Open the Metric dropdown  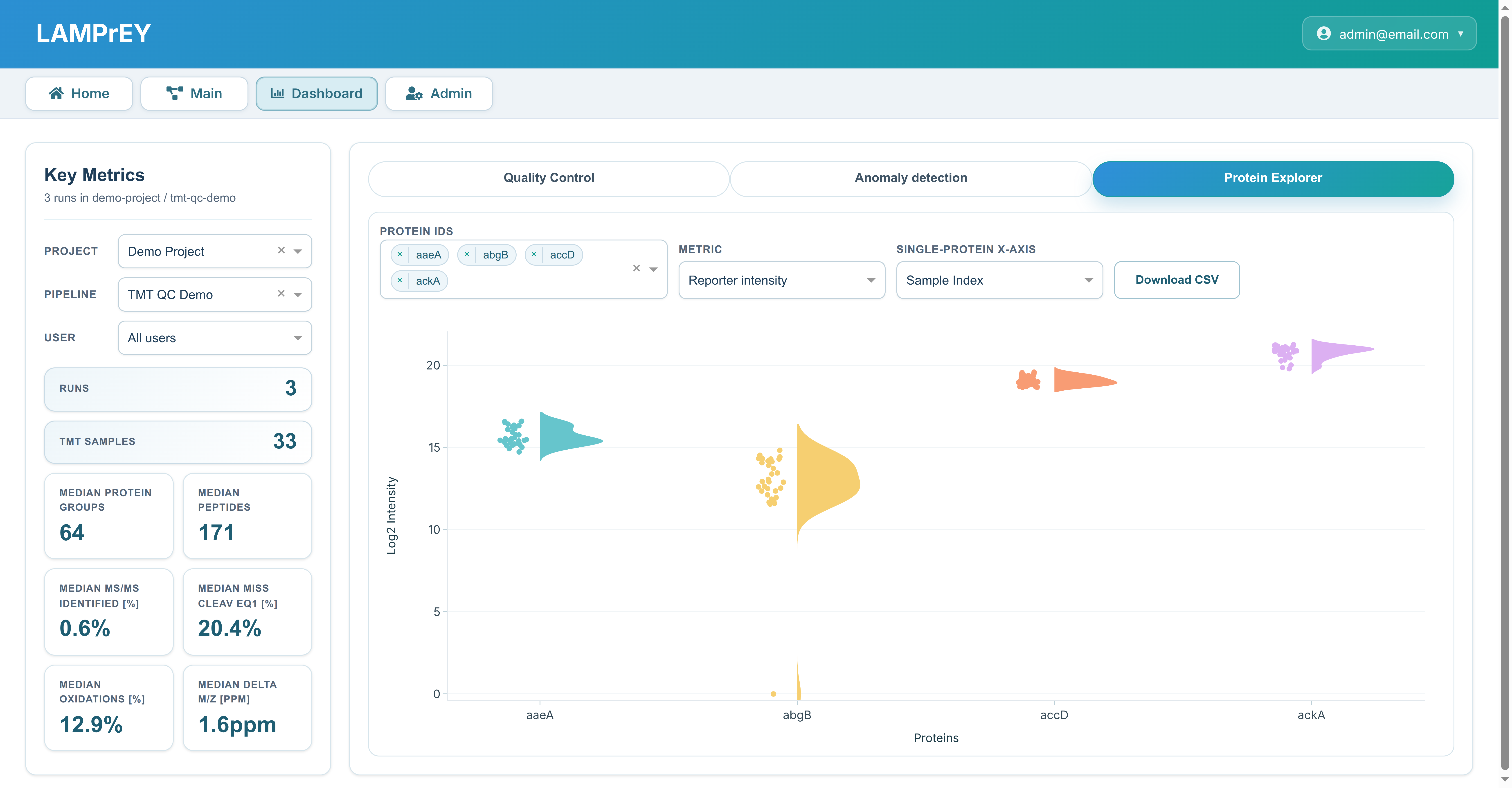point(781,280)
